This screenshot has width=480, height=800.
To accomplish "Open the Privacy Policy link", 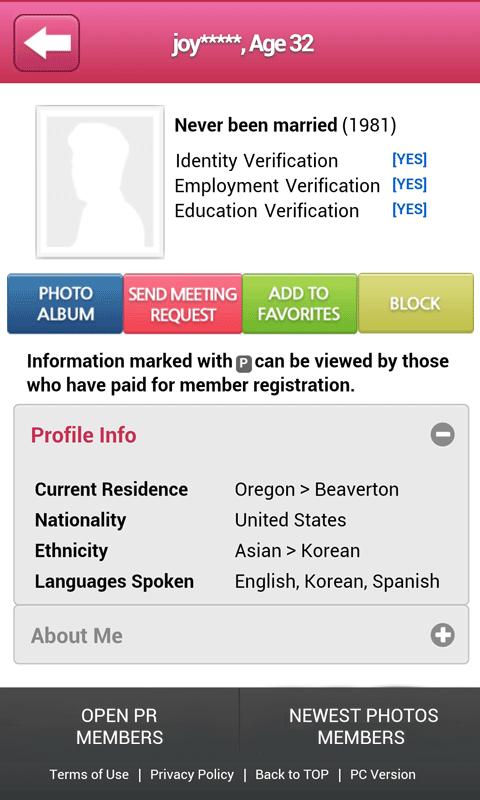I will [x=192, y=774].
